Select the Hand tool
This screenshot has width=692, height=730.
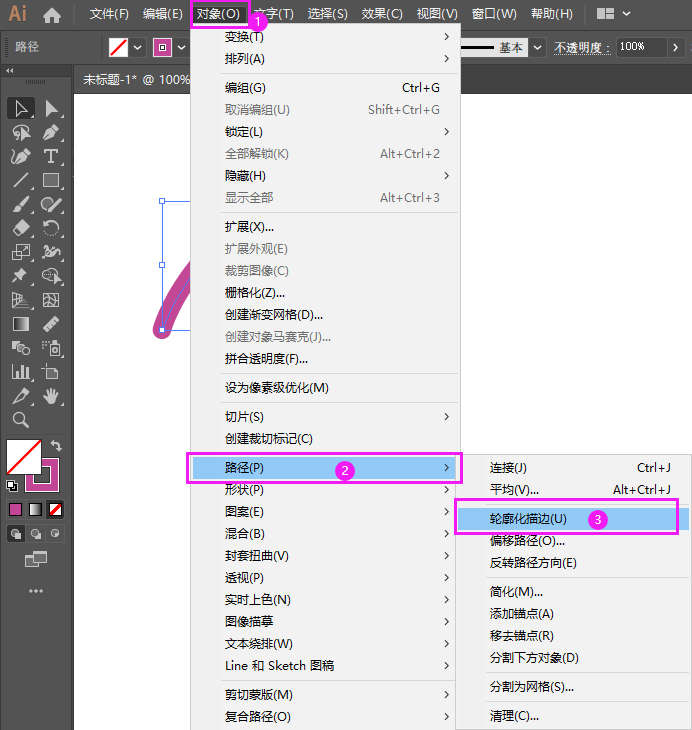pos(51,396)
